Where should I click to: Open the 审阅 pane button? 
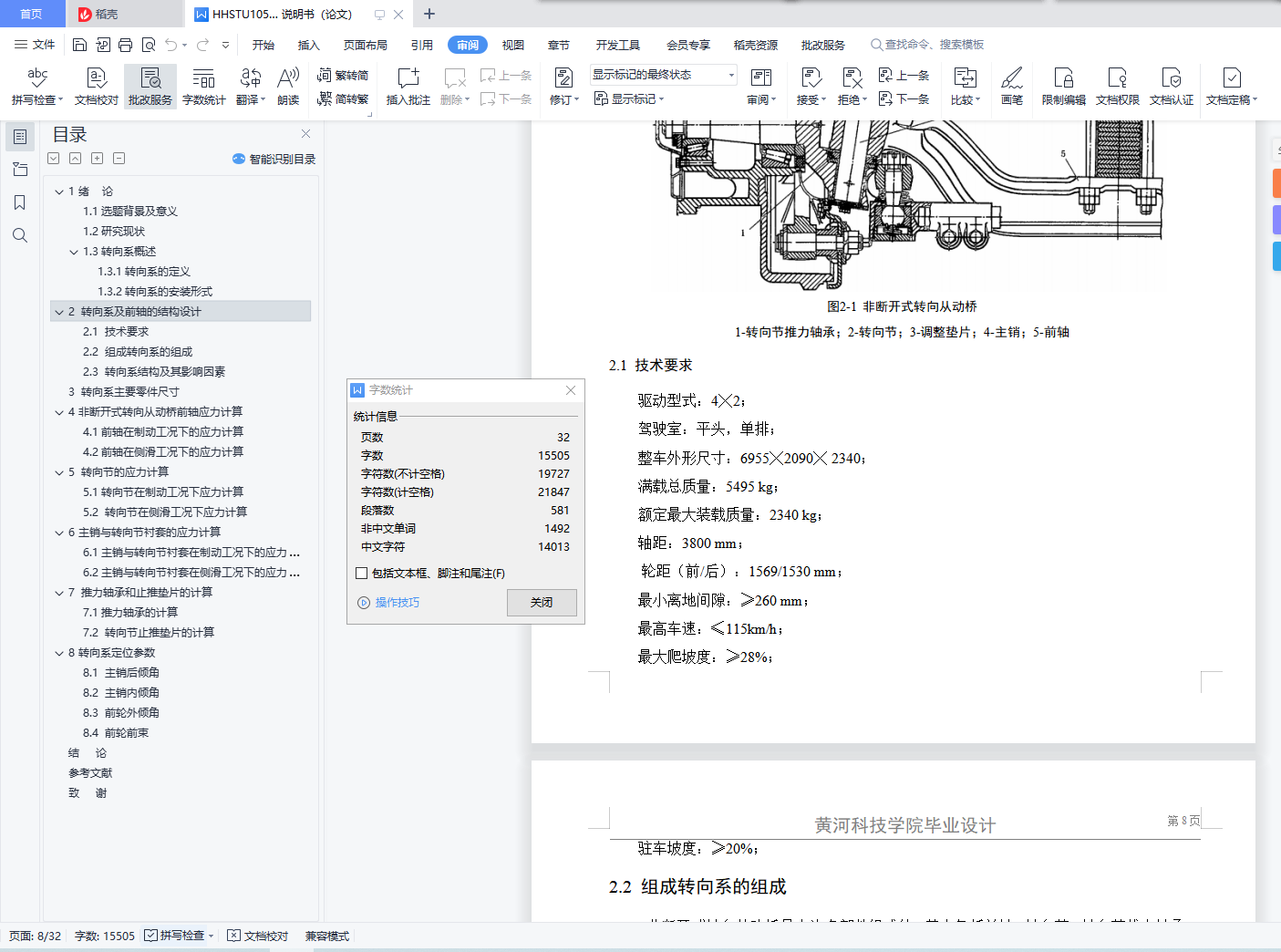(761, 87)
